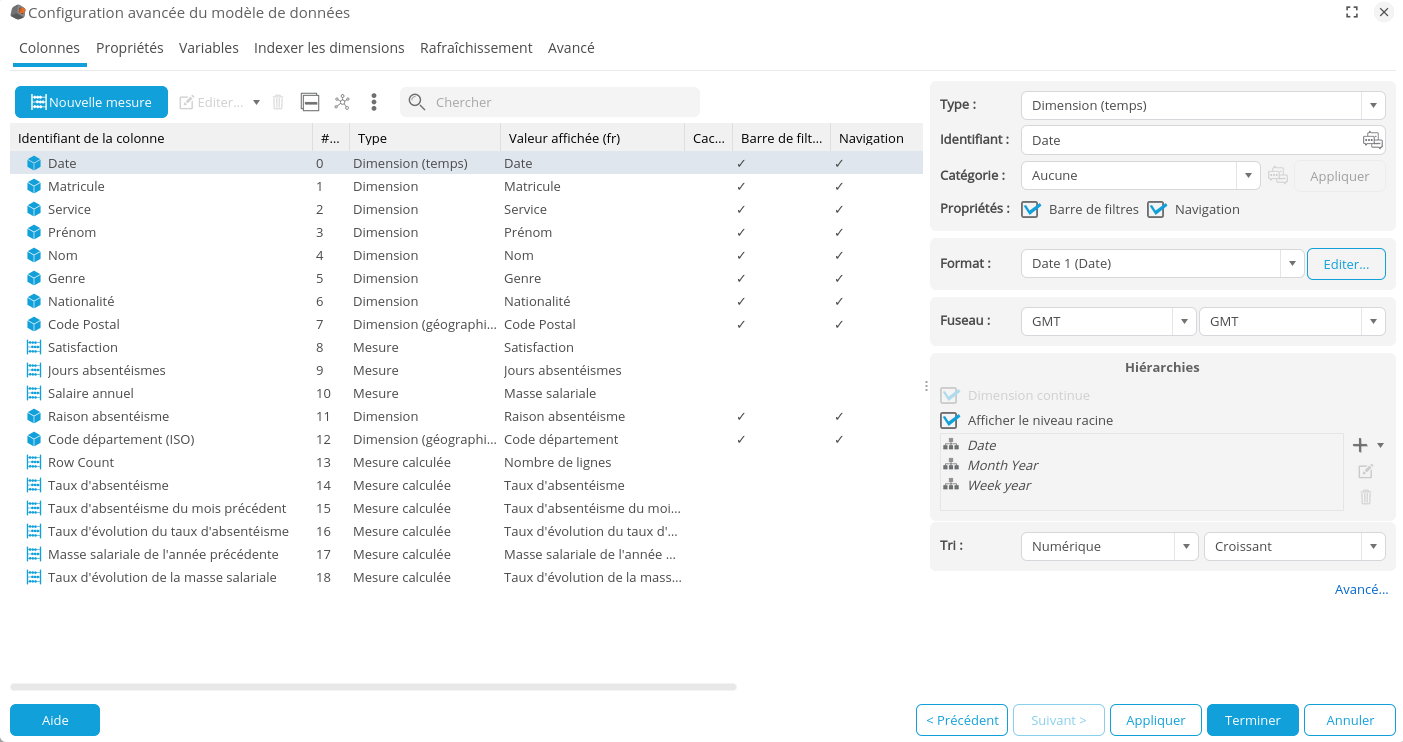Click the plus icon to add hierarchy

click(x=1359, y=445)
